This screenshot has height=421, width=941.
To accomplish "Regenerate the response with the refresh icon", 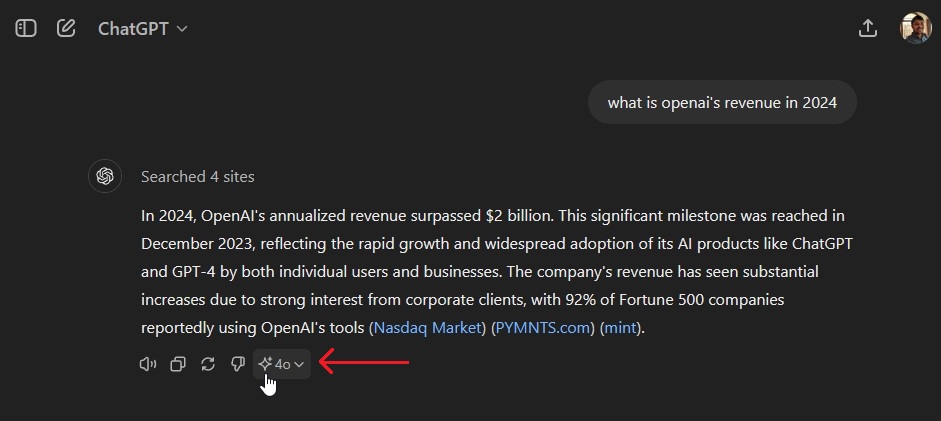I will (x=208, y=364).
